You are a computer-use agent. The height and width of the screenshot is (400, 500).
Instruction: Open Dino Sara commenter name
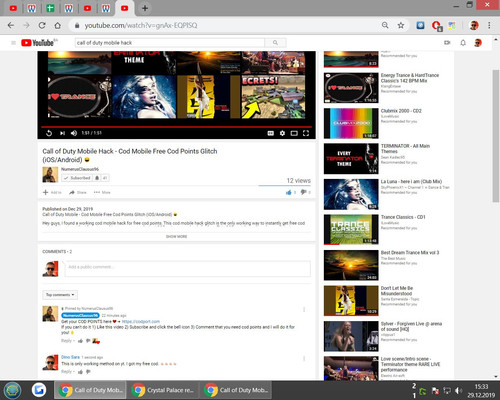tap(70, 357)
